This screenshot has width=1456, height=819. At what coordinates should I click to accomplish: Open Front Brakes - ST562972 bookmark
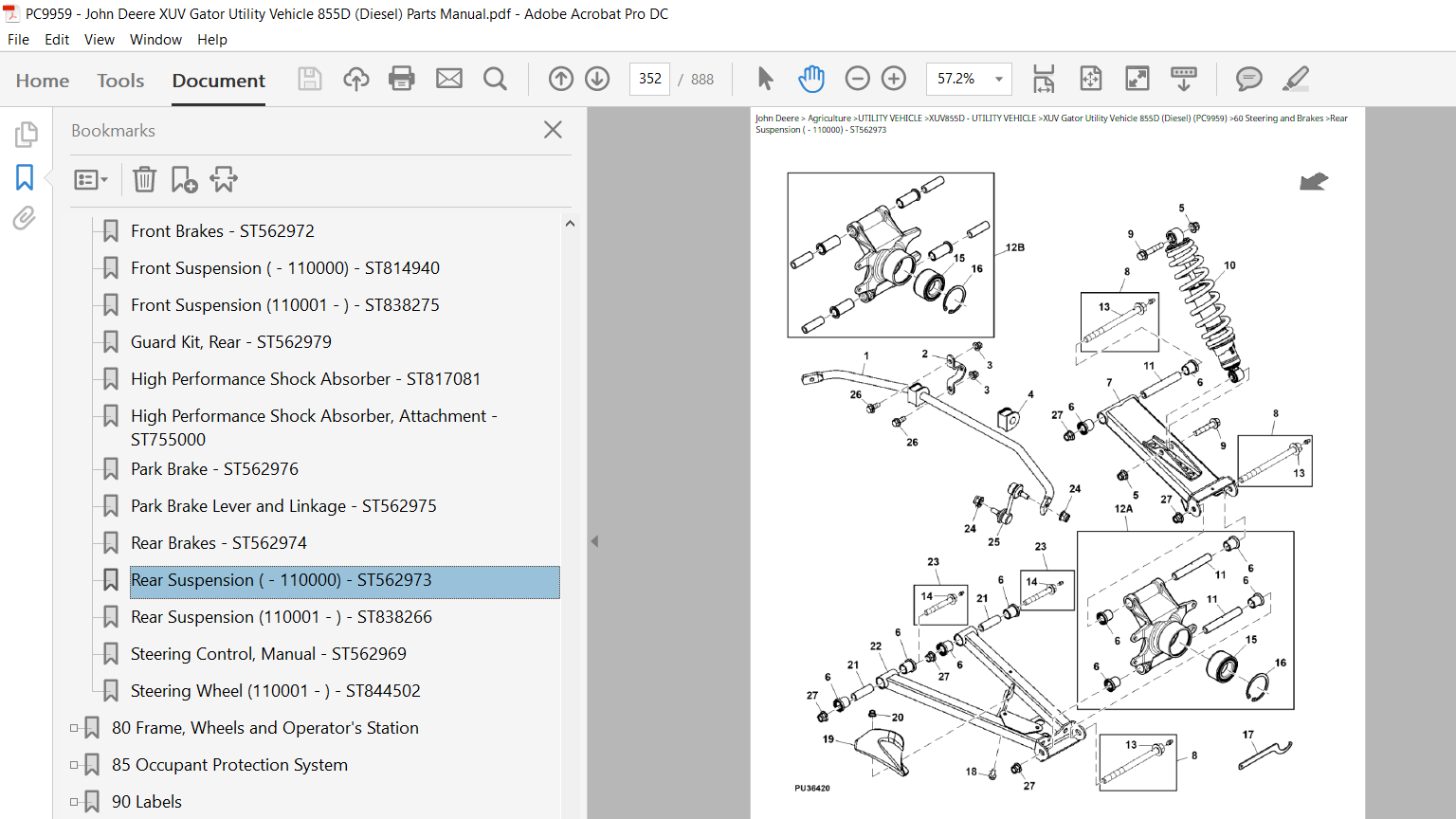(x=223, y=231)
